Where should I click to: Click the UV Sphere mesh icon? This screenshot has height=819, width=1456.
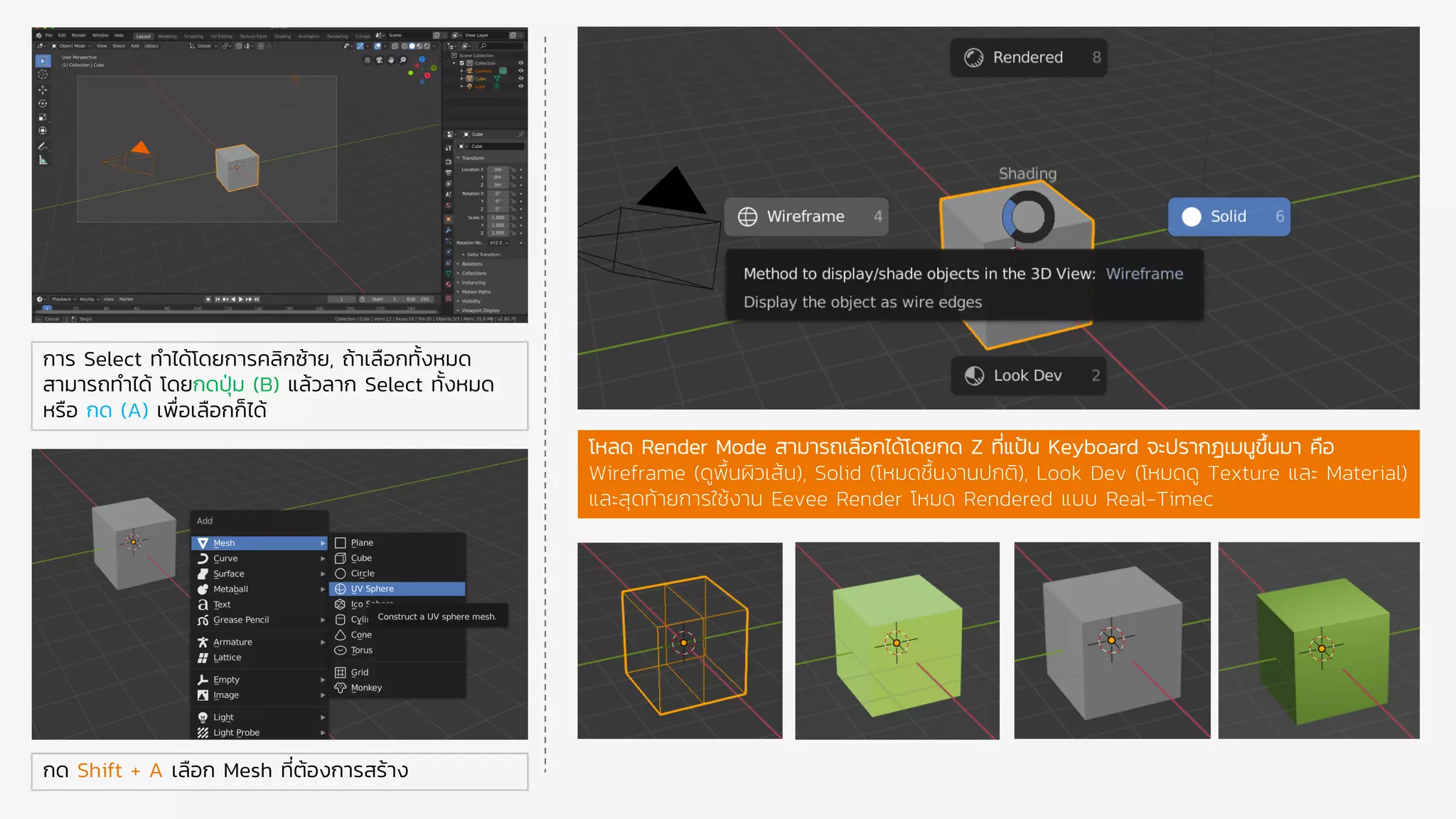click(x=341, y=589)
